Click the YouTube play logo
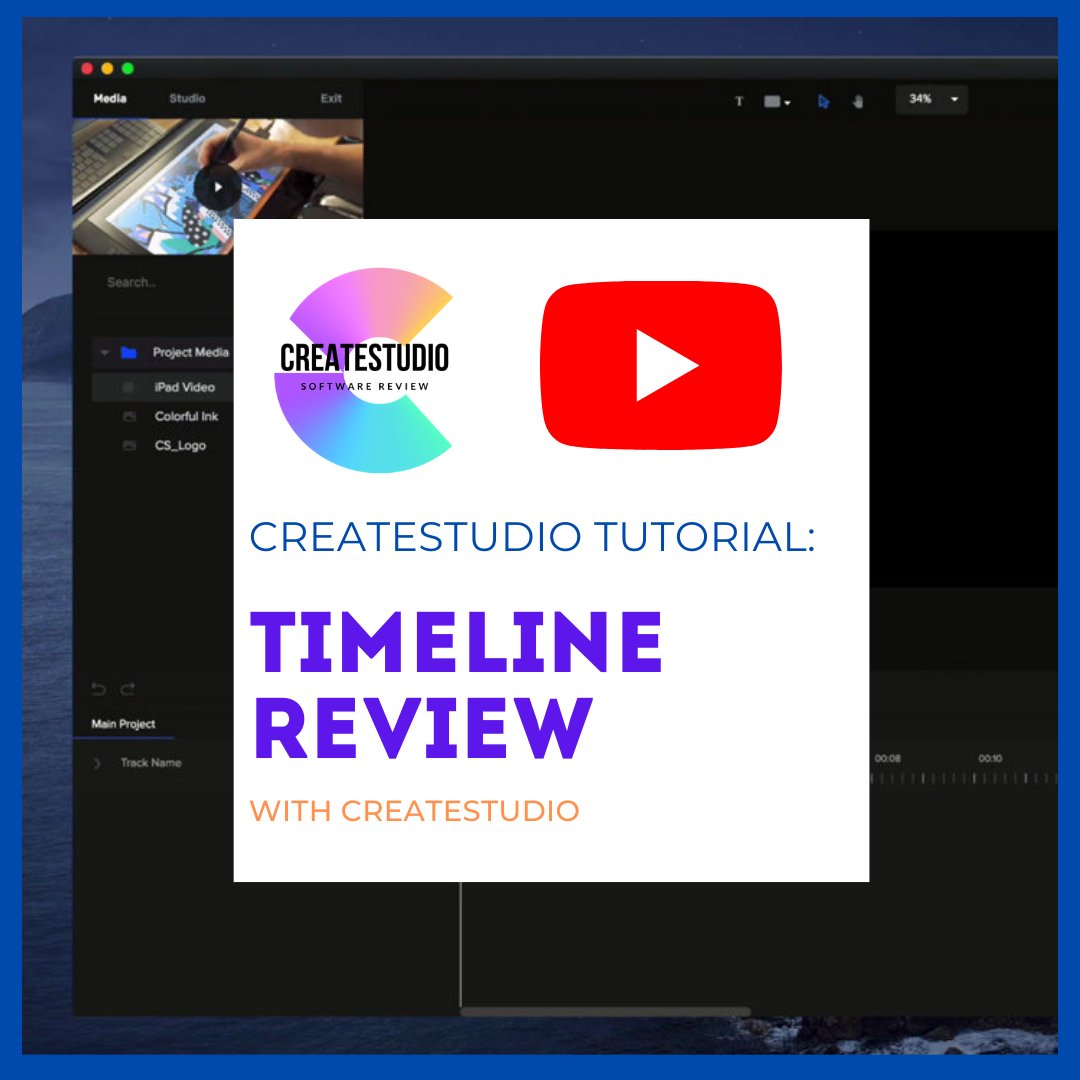 (661, 365)
